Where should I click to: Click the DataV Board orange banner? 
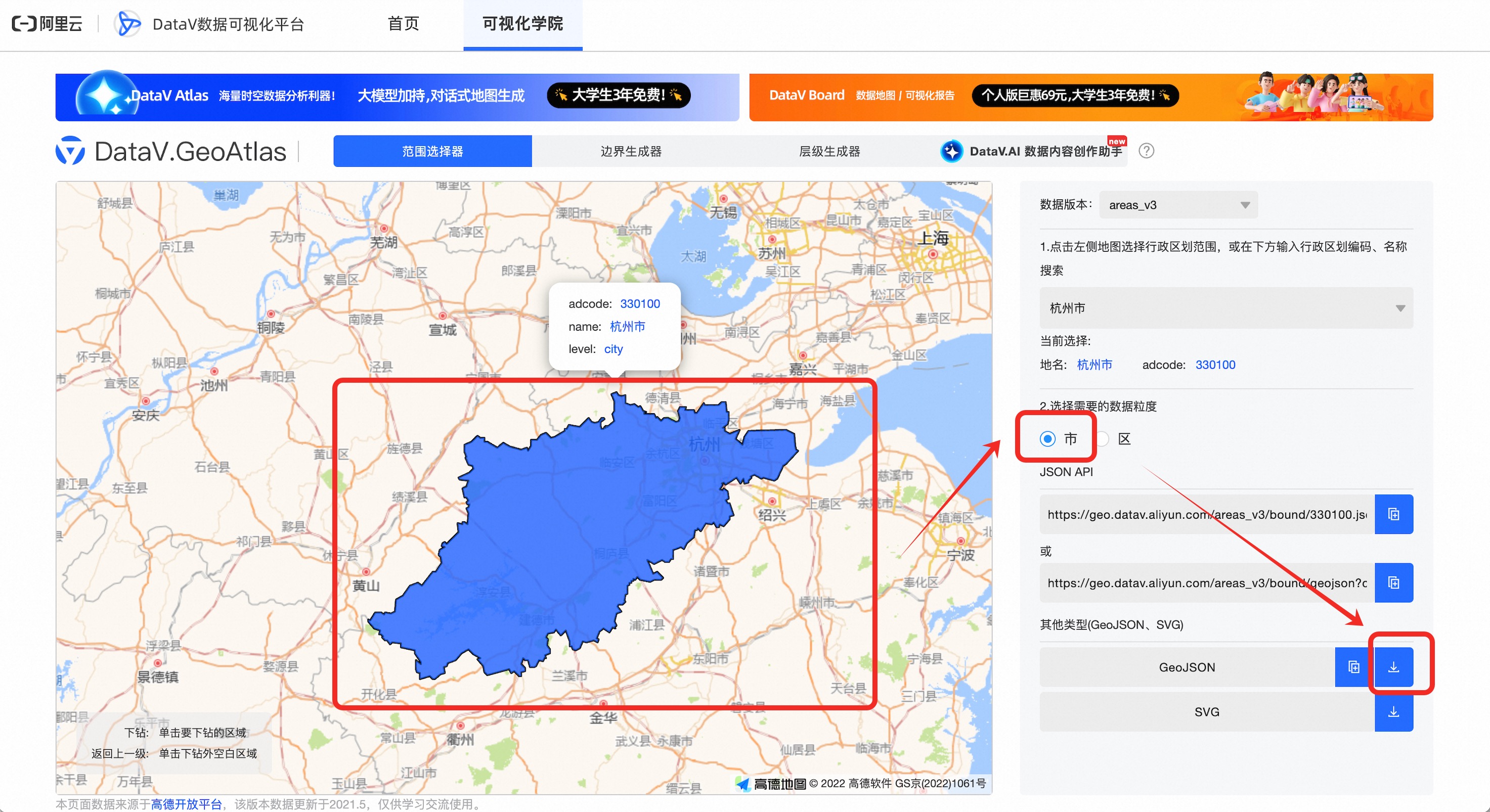(x=1090, y=96)
